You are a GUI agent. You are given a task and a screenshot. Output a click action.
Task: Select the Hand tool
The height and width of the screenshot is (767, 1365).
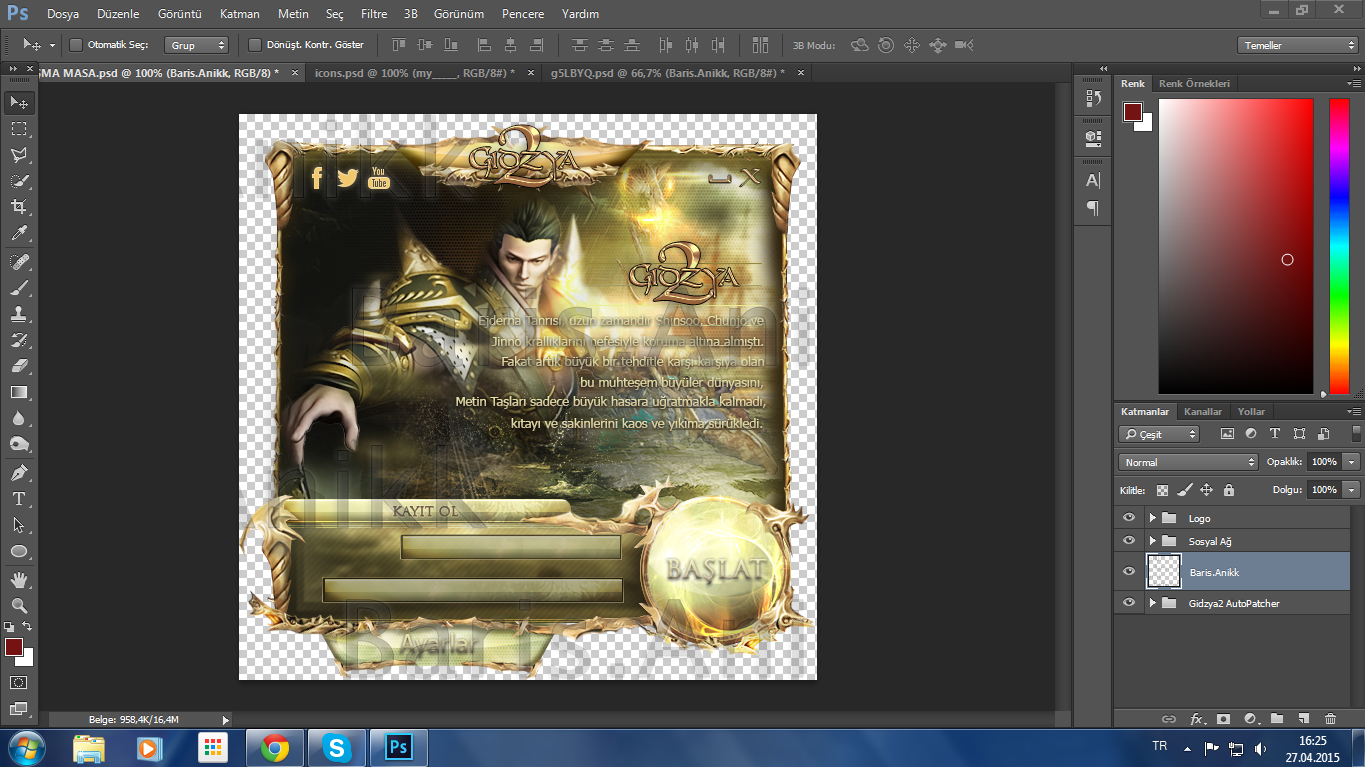[x=19, y=579]
